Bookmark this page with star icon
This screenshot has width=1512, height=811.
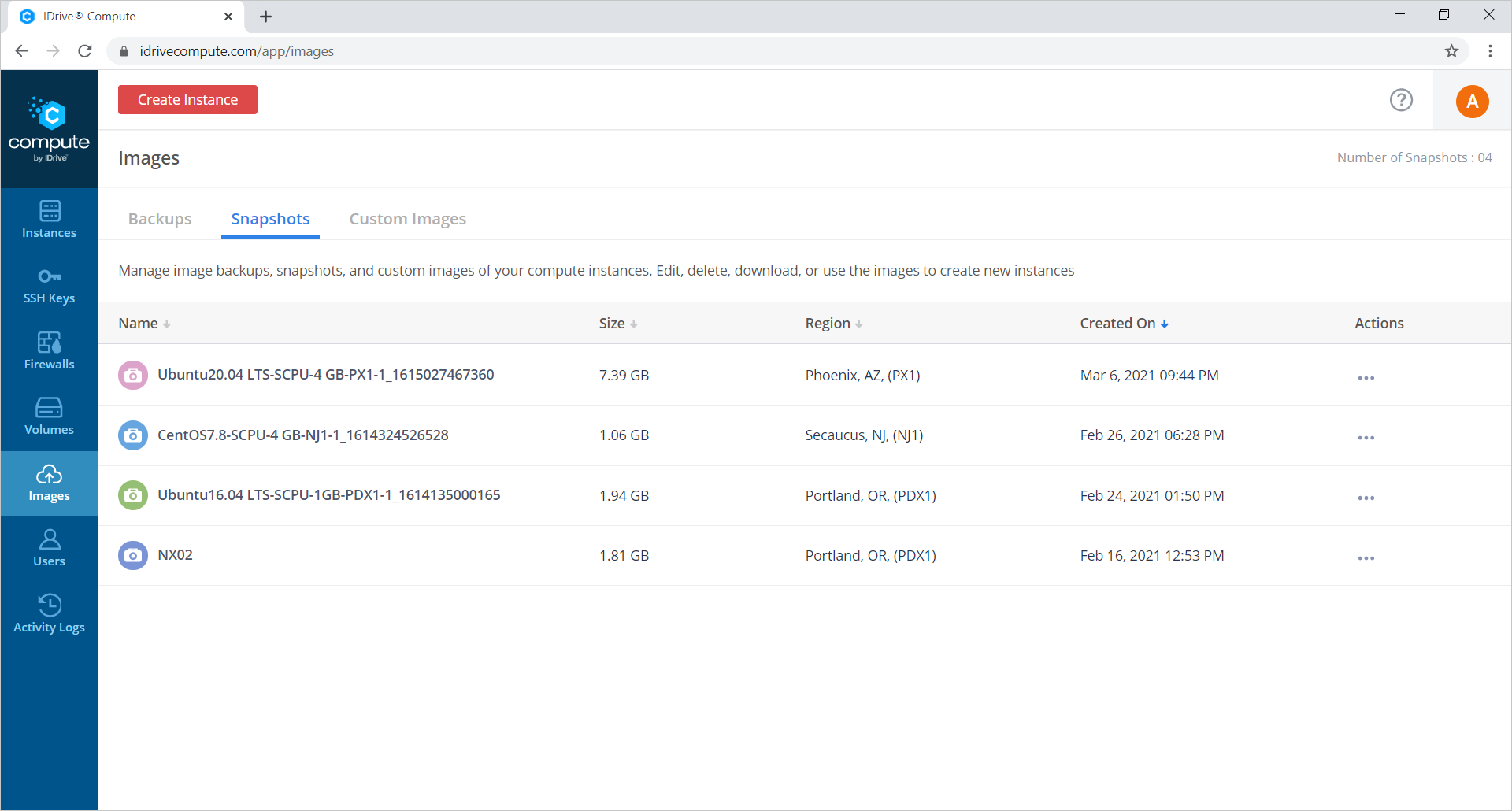(1451, 51)
